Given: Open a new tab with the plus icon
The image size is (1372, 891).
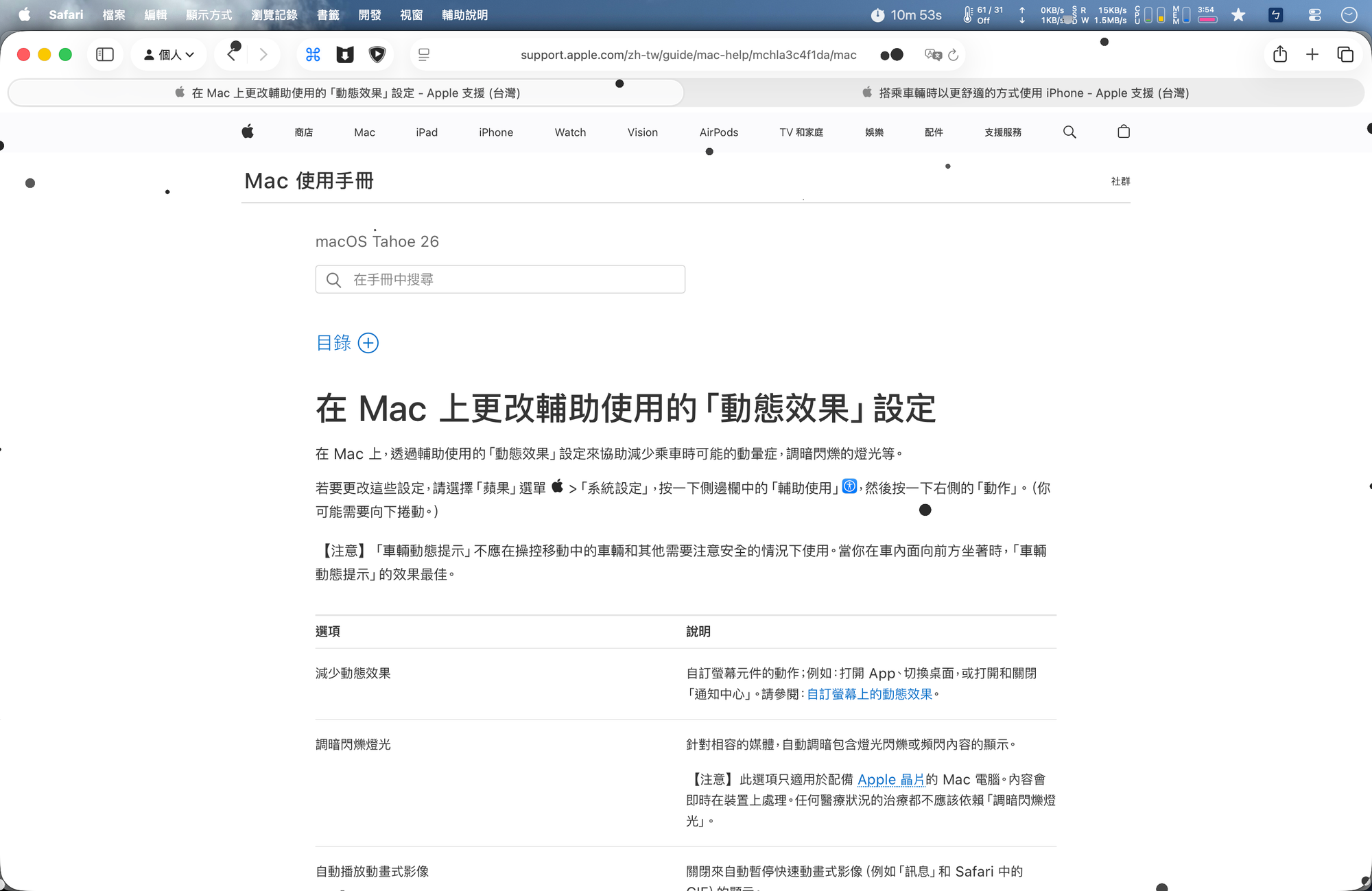Looking at the screenshot, I should tap(1312, 54).
